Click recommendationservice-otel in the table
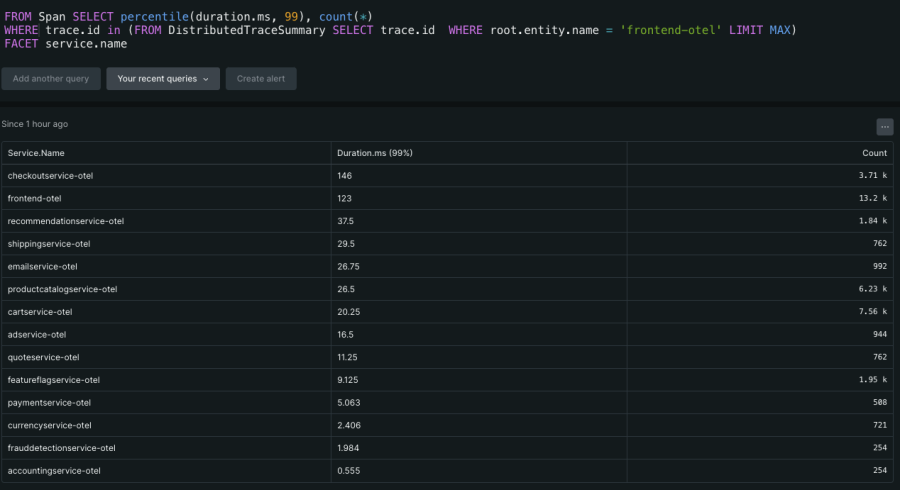900x490 pixels. point(65,221)
